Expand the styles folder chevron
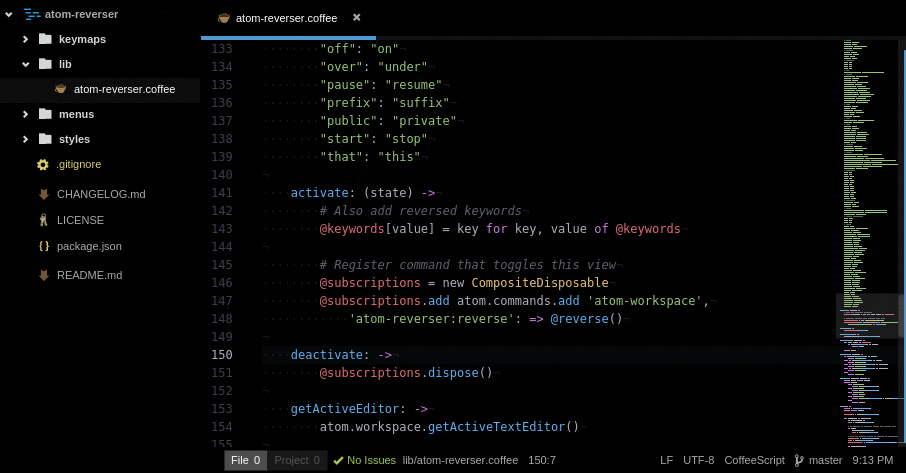Screen dimensions: 906x473 (25, 139)
